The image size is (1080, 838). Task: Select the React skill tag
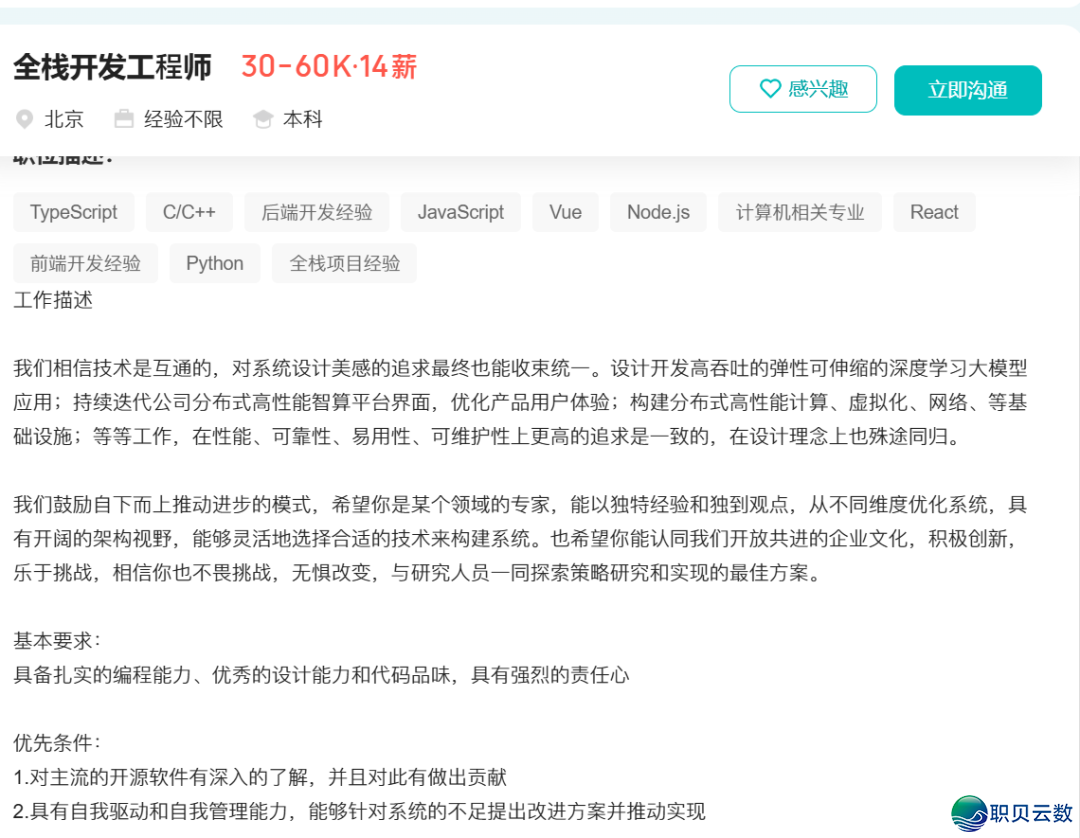coord(934,212)
